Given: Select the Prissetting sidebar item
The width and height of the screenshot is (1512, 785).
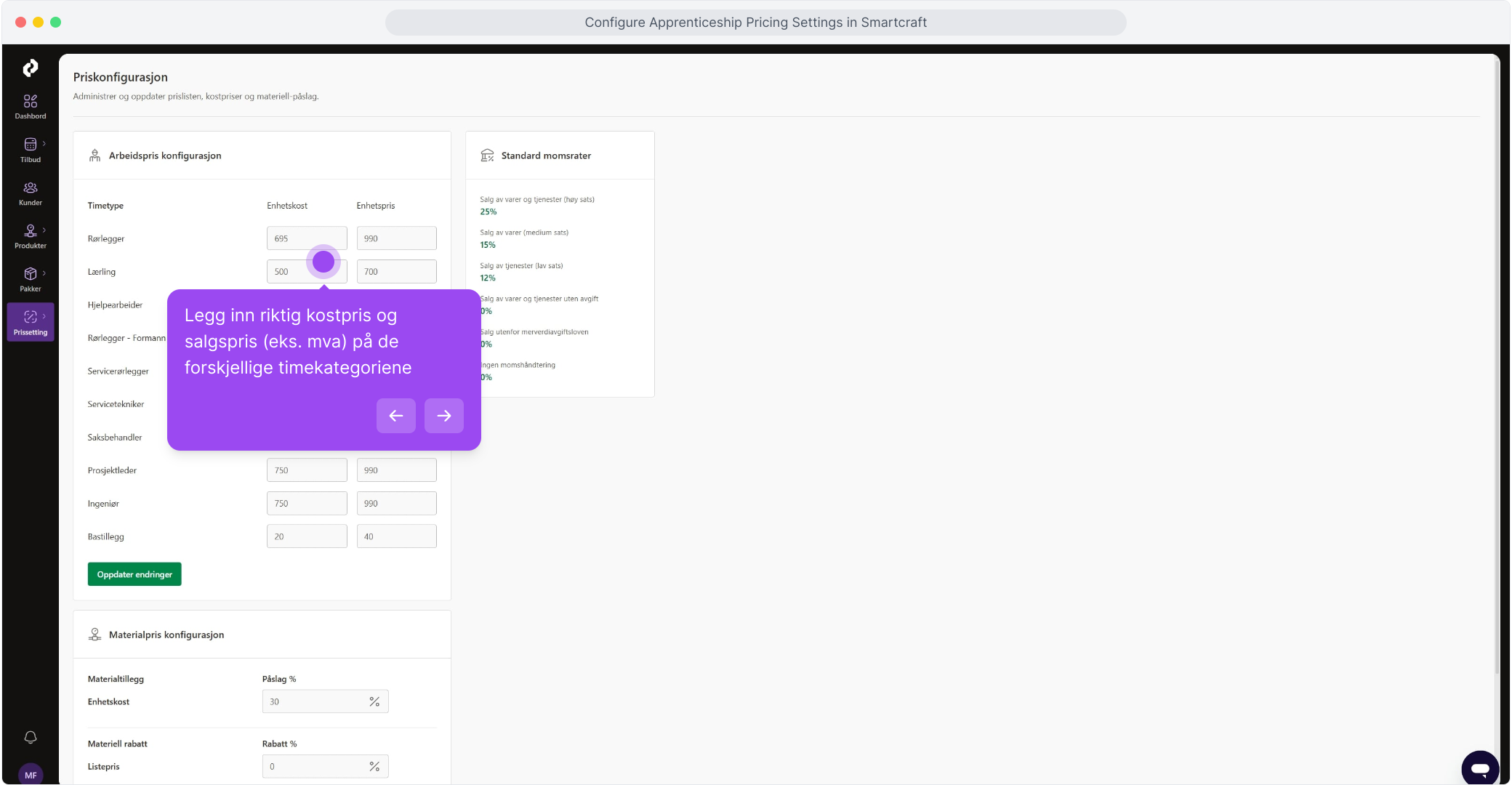Looking at the screenshot, I should pos(30,322).
